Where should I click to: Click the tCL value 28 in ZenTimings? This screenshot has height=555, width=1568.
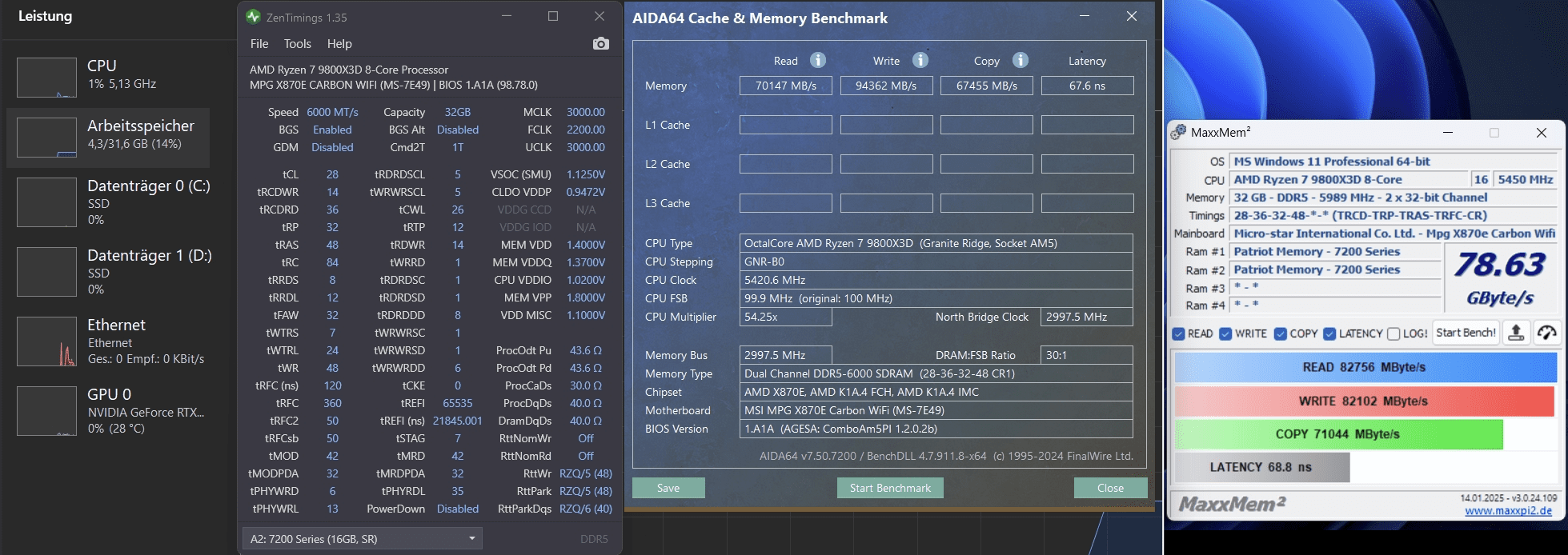(x=332, y=174)
